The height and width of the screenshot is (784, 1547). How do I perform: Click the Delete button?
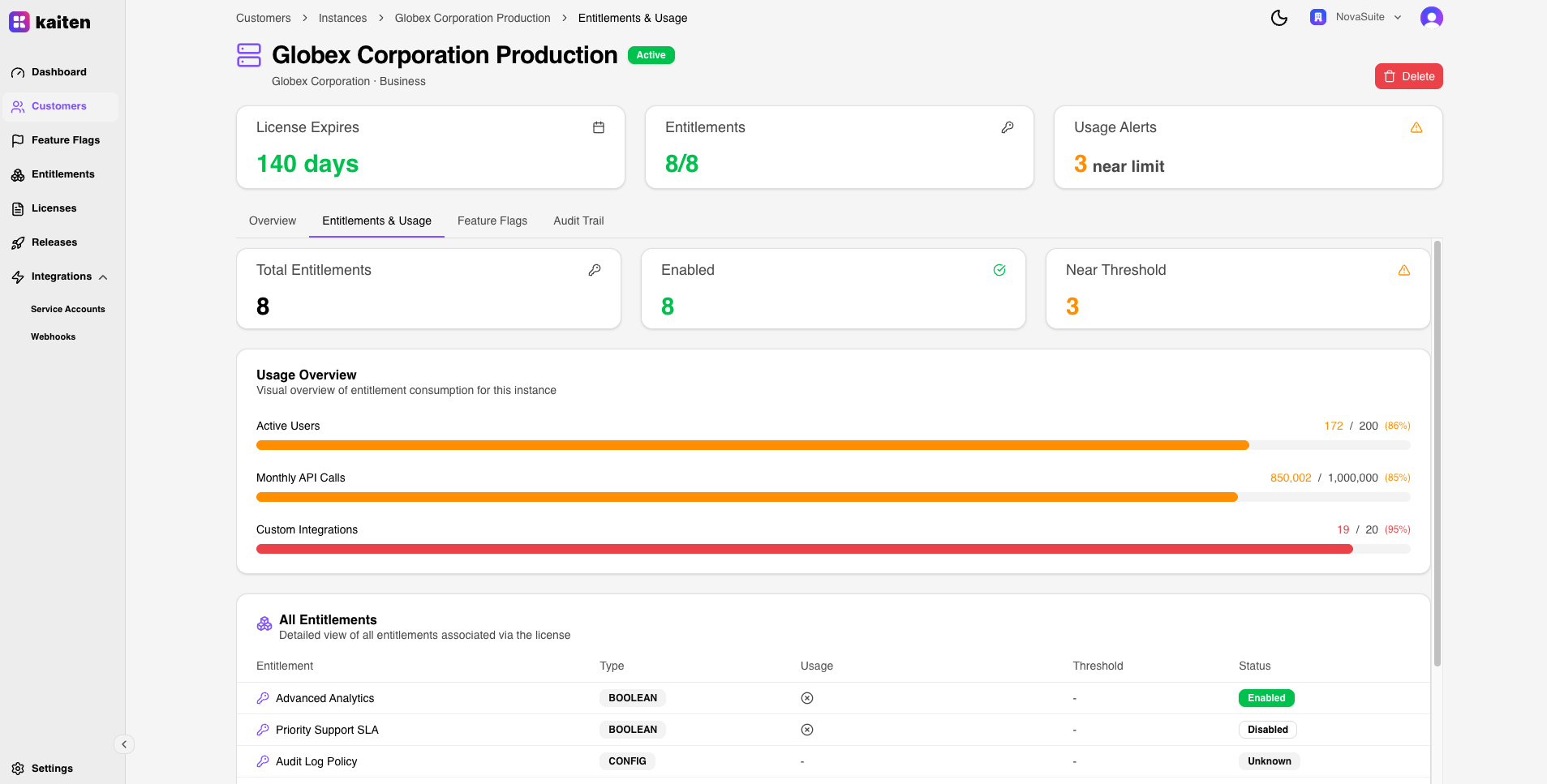1408,76
